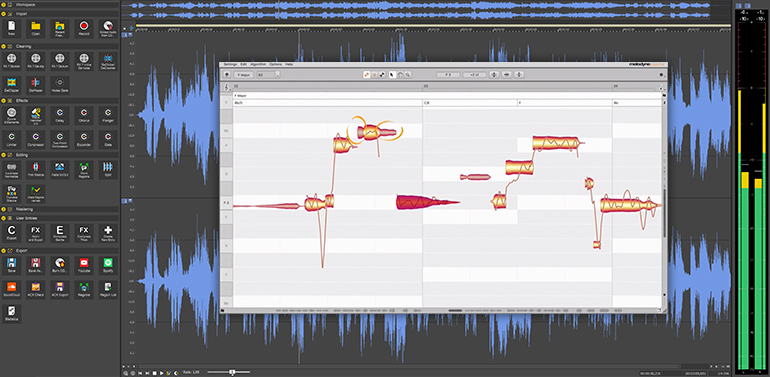This screenshot has width=770, height=377.
Task: Collapse the Workspace section
Action: pos(3,4)
